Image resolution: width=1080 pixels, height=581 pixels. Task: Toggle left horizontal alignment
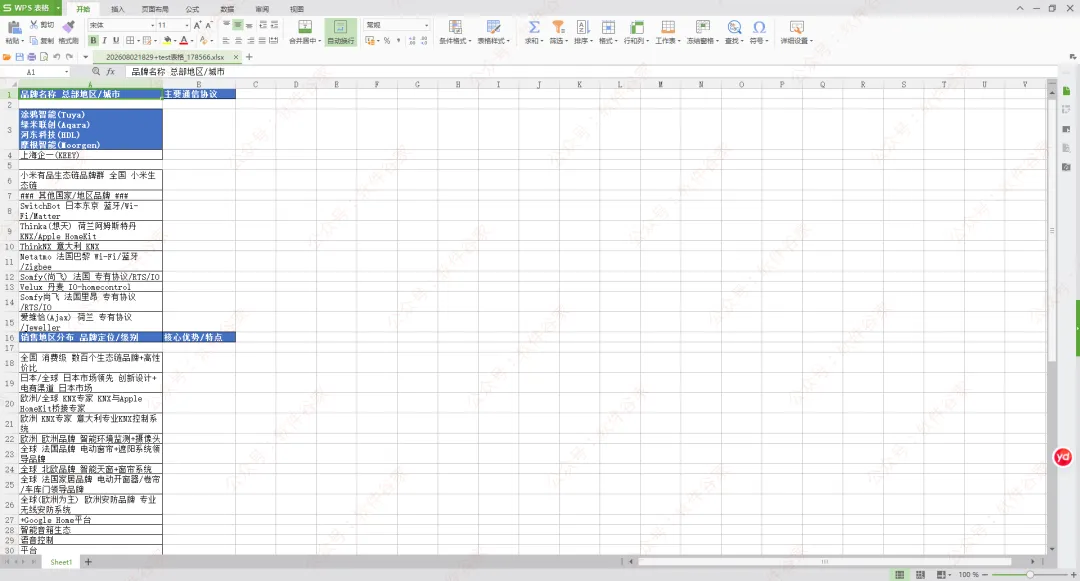click(x=227, y=41)
